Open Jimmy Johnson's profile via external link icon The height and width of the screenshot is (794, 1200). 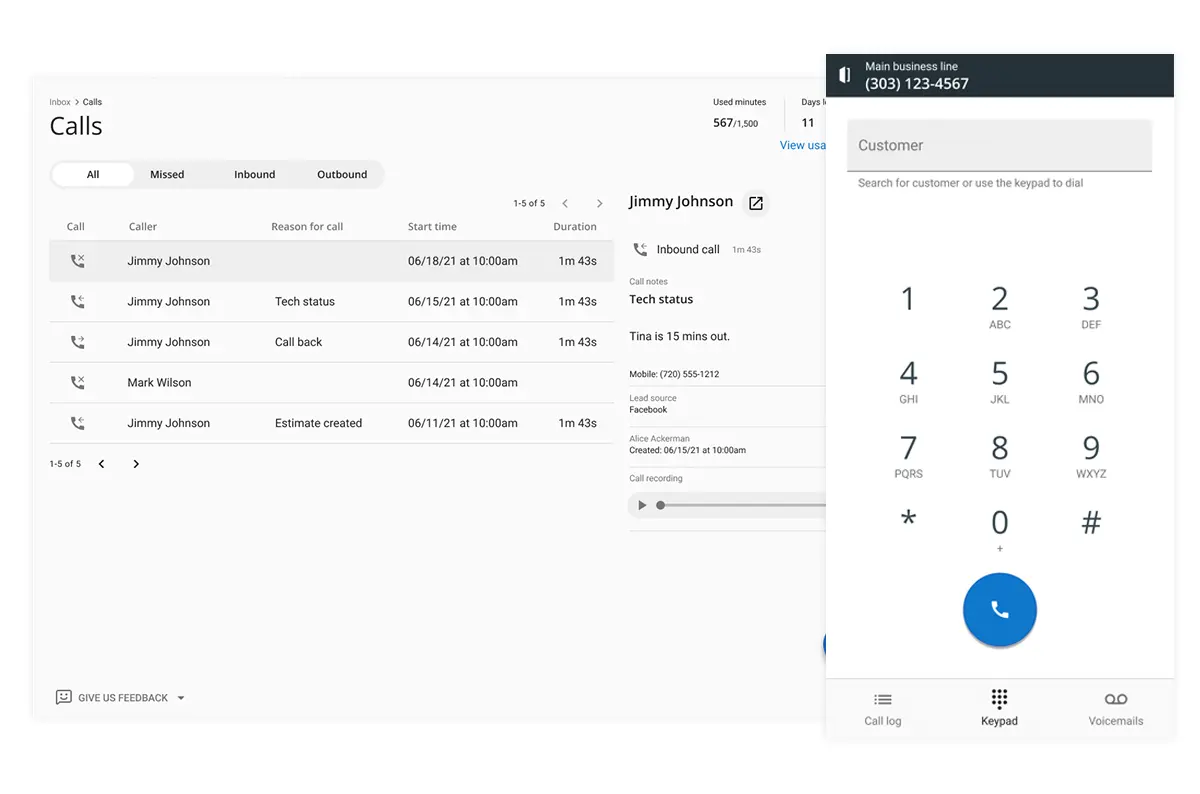coord(755,202)
